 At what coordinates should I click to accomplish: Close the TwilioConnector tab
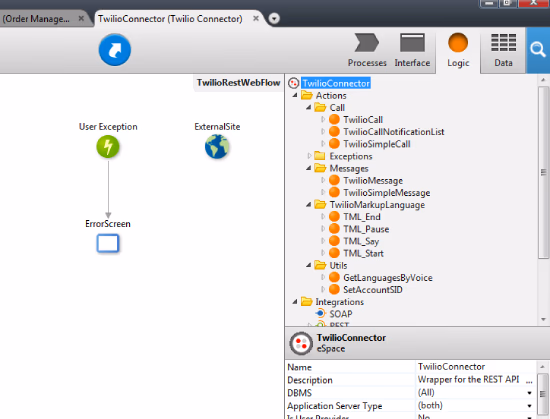click(256, 18)
